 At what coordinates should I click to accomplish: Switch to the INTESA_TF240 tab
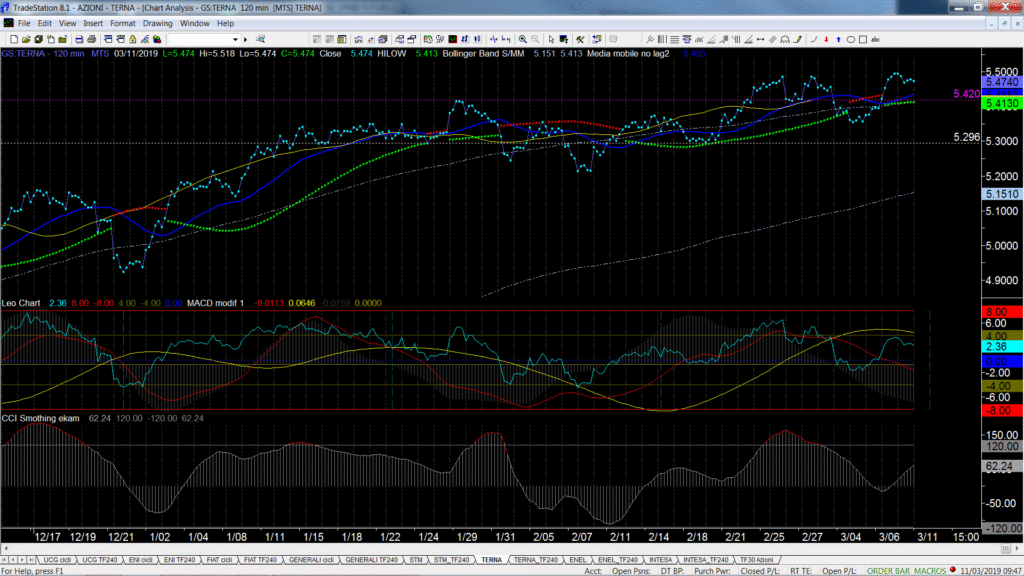[x=705, y=560]
